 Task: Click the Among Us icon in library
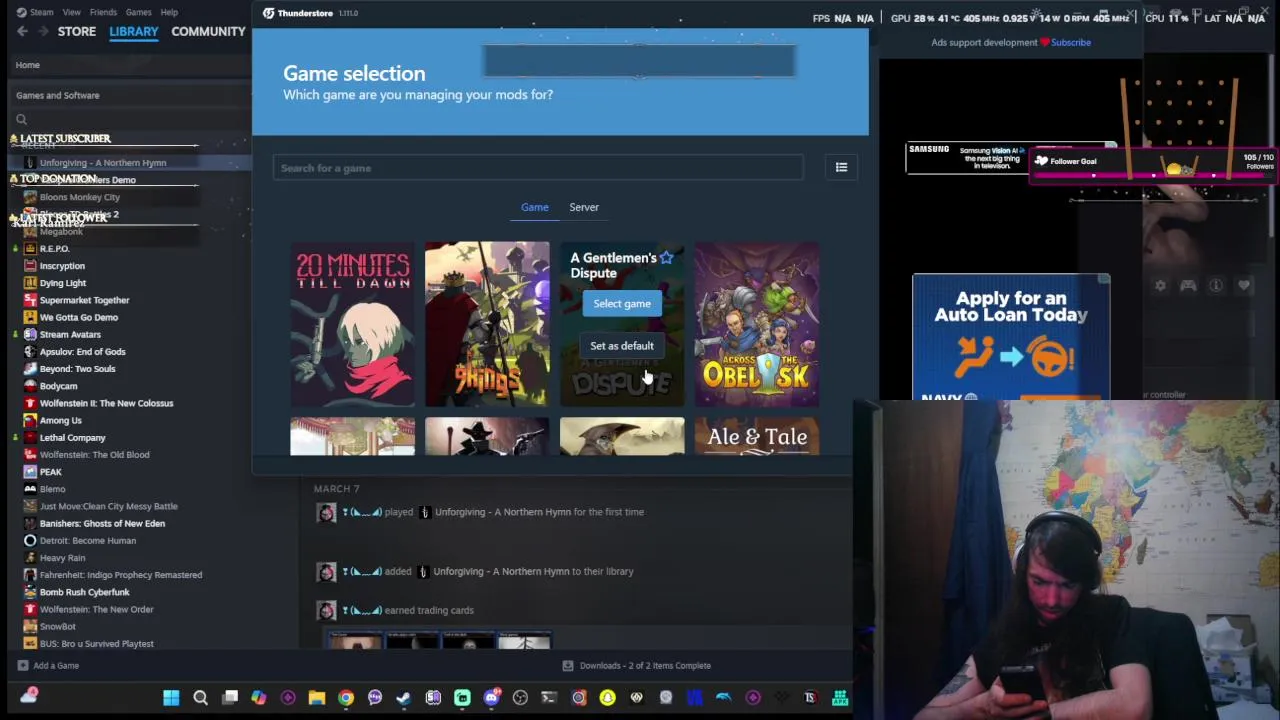tap(30, 420)
